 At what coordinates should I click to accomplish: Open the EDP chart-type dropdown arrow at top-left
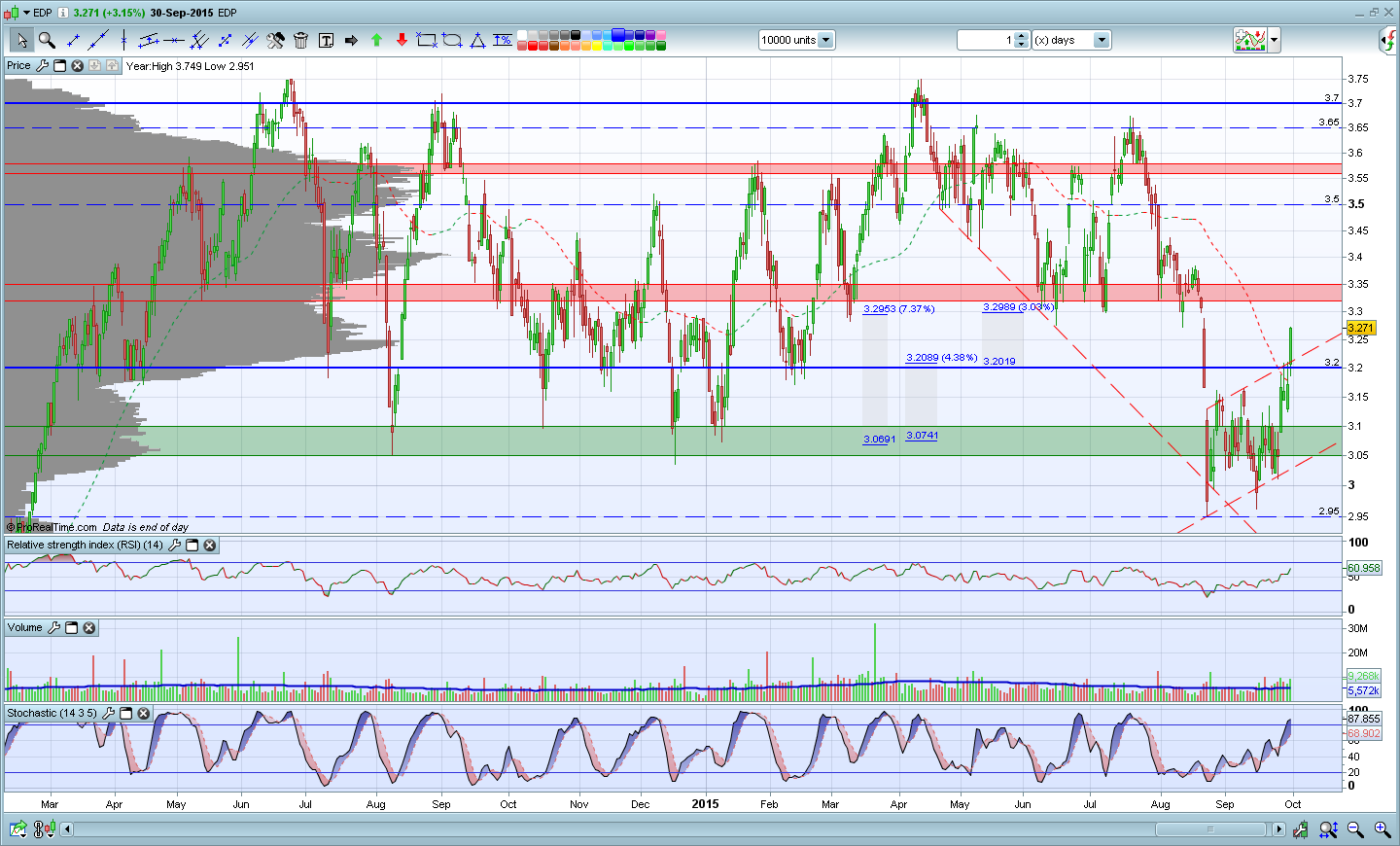(26, 13)
